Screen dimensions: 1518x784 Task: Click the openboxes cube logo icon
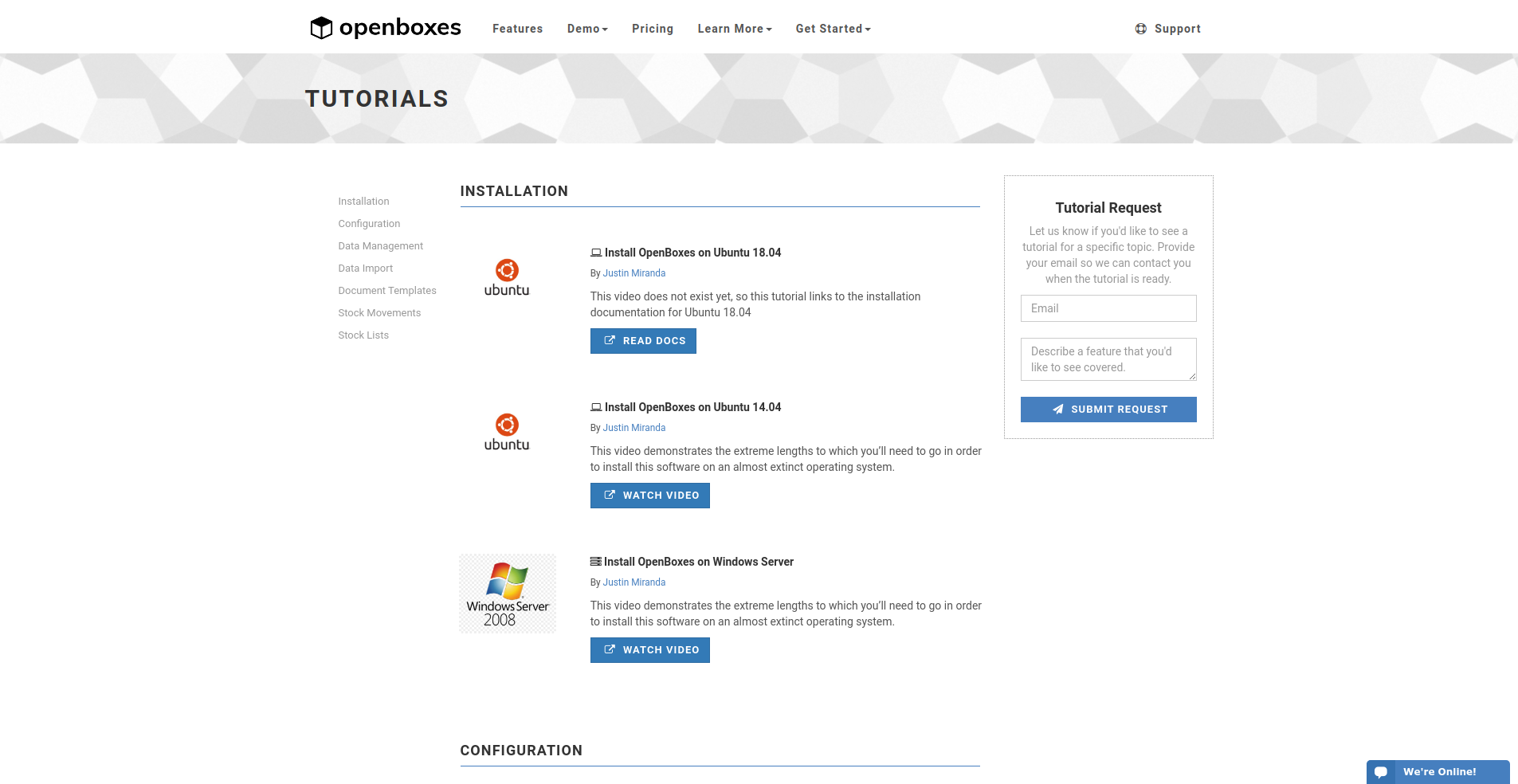click(x=321, y=28)
